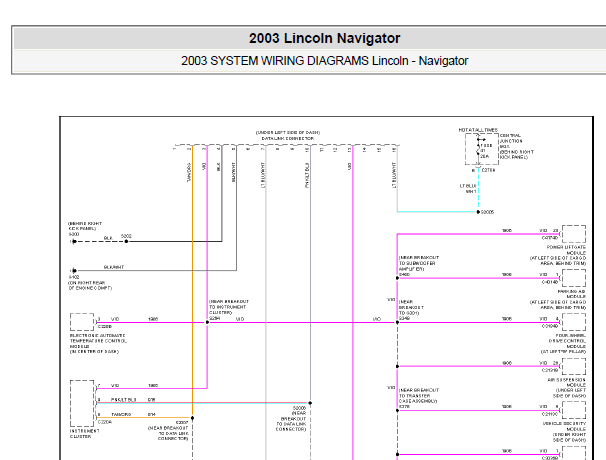The height and width of the screenshot is (460, 606).
Task: Click '(ON RIGHT REAR OF ENGINE COMPT)' note
Action: 90,285
